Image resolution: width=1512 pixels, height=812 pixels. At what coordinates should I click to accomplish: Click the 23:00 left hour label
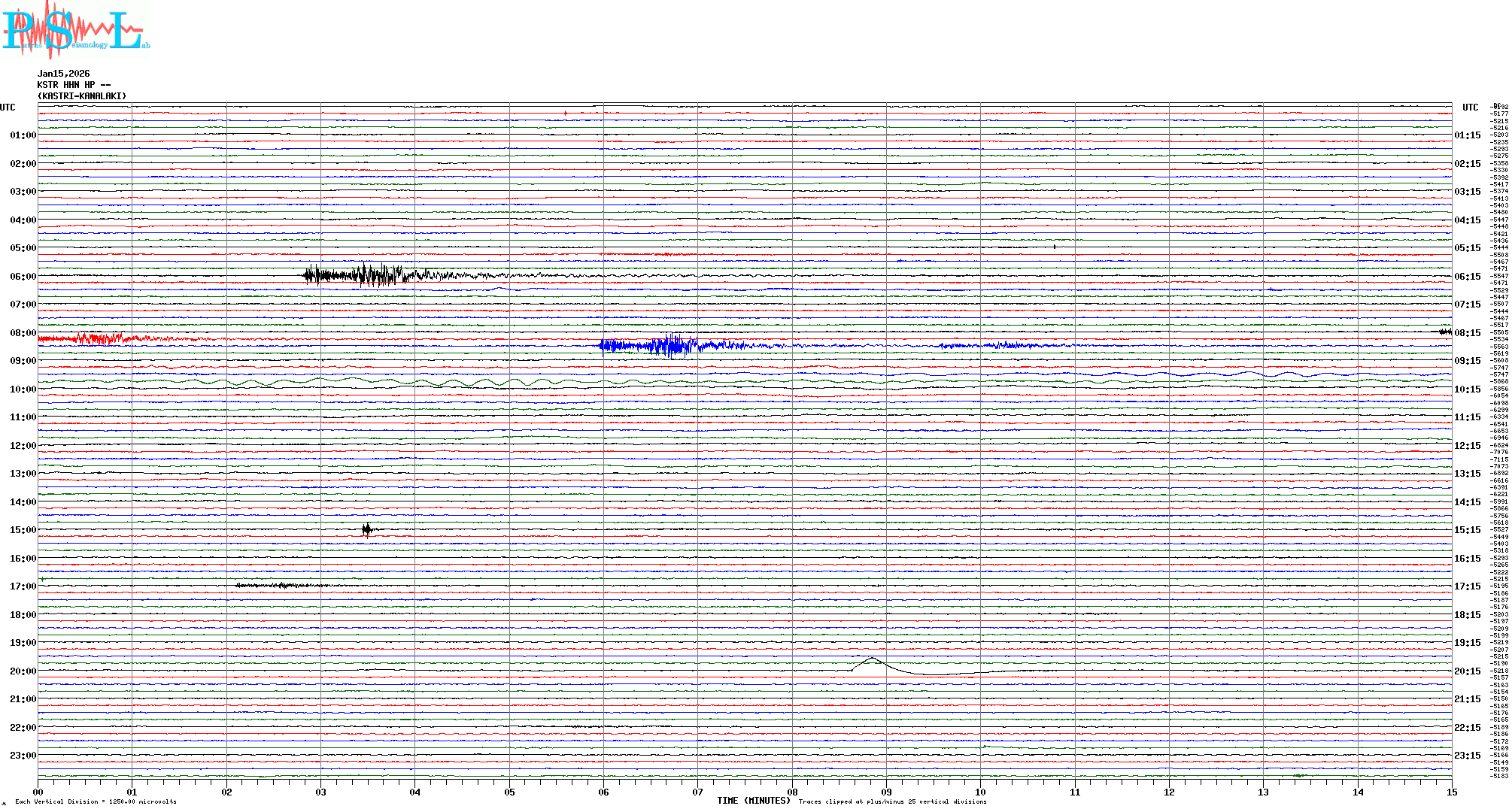(23, 756)
